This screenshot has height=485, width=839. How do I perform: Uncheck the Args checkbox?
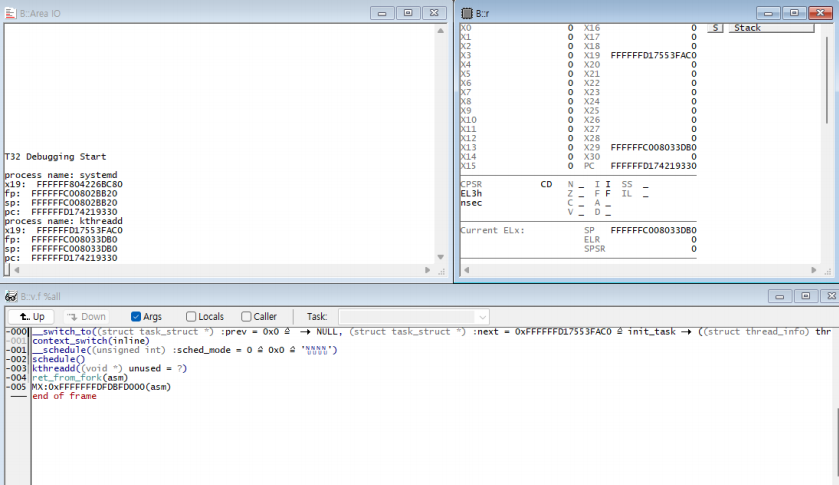(x=138, y=316)
